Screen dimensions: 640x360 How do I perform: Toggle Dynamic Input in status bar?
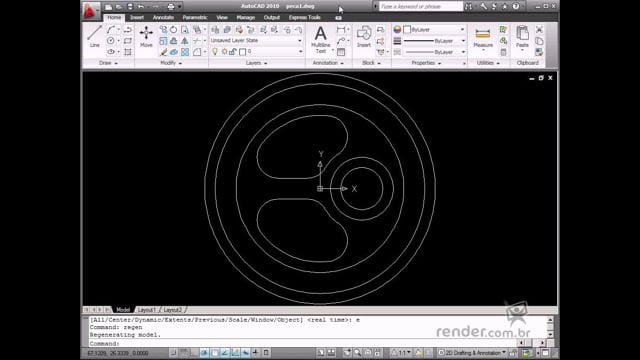246,352
